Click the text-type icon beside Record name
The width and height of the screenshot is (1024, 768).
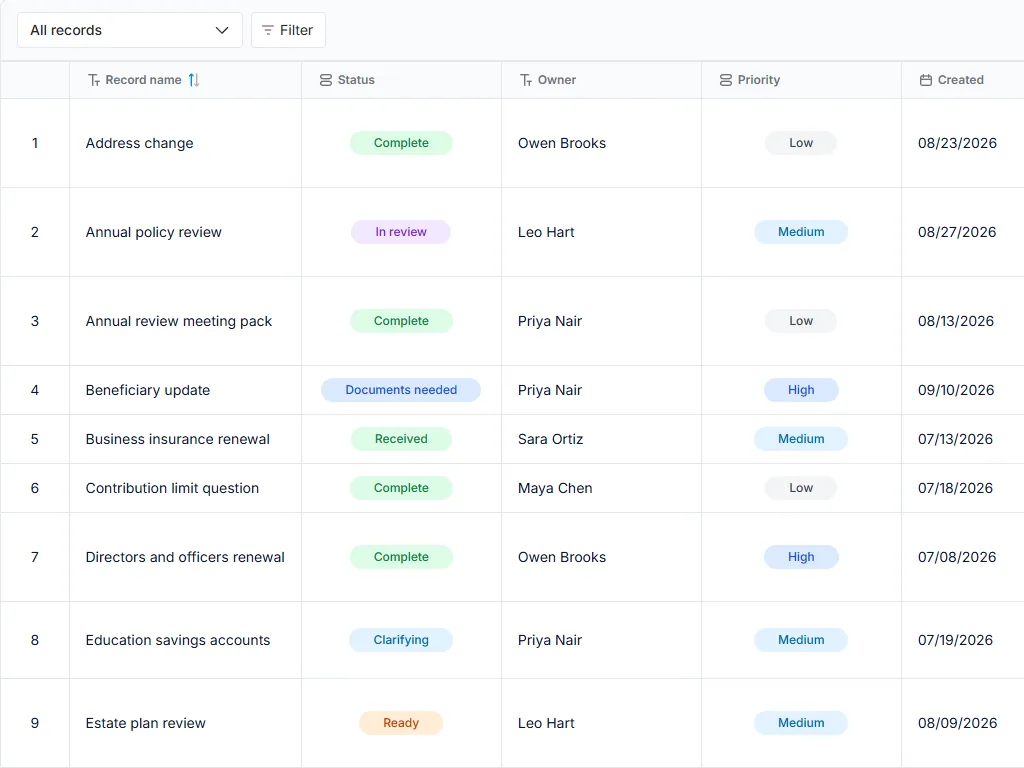click(x=94, y=80)
